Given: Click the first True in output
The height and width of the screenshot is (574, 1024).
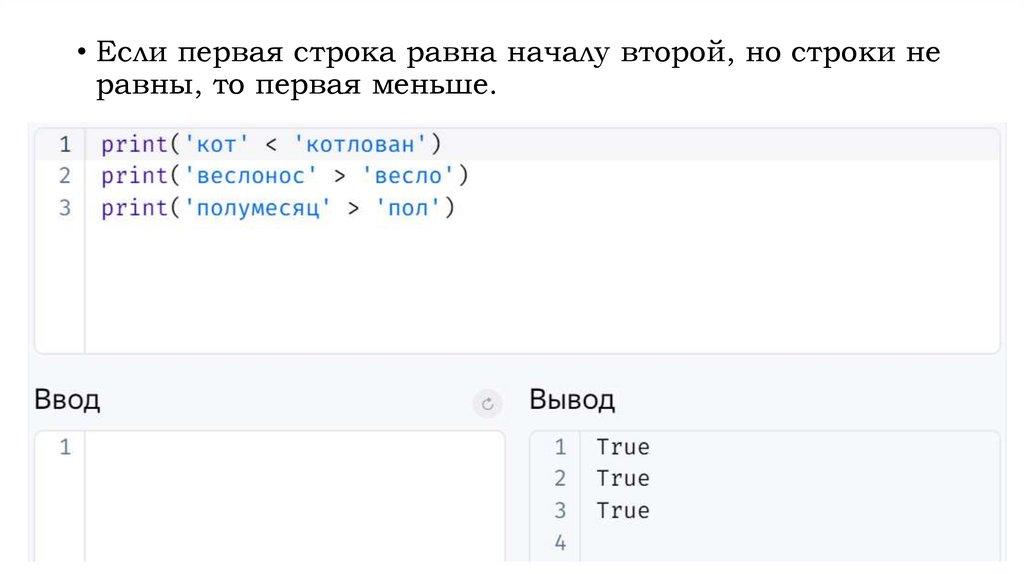Looking at the screenshot, I should (x=622, y=447).
